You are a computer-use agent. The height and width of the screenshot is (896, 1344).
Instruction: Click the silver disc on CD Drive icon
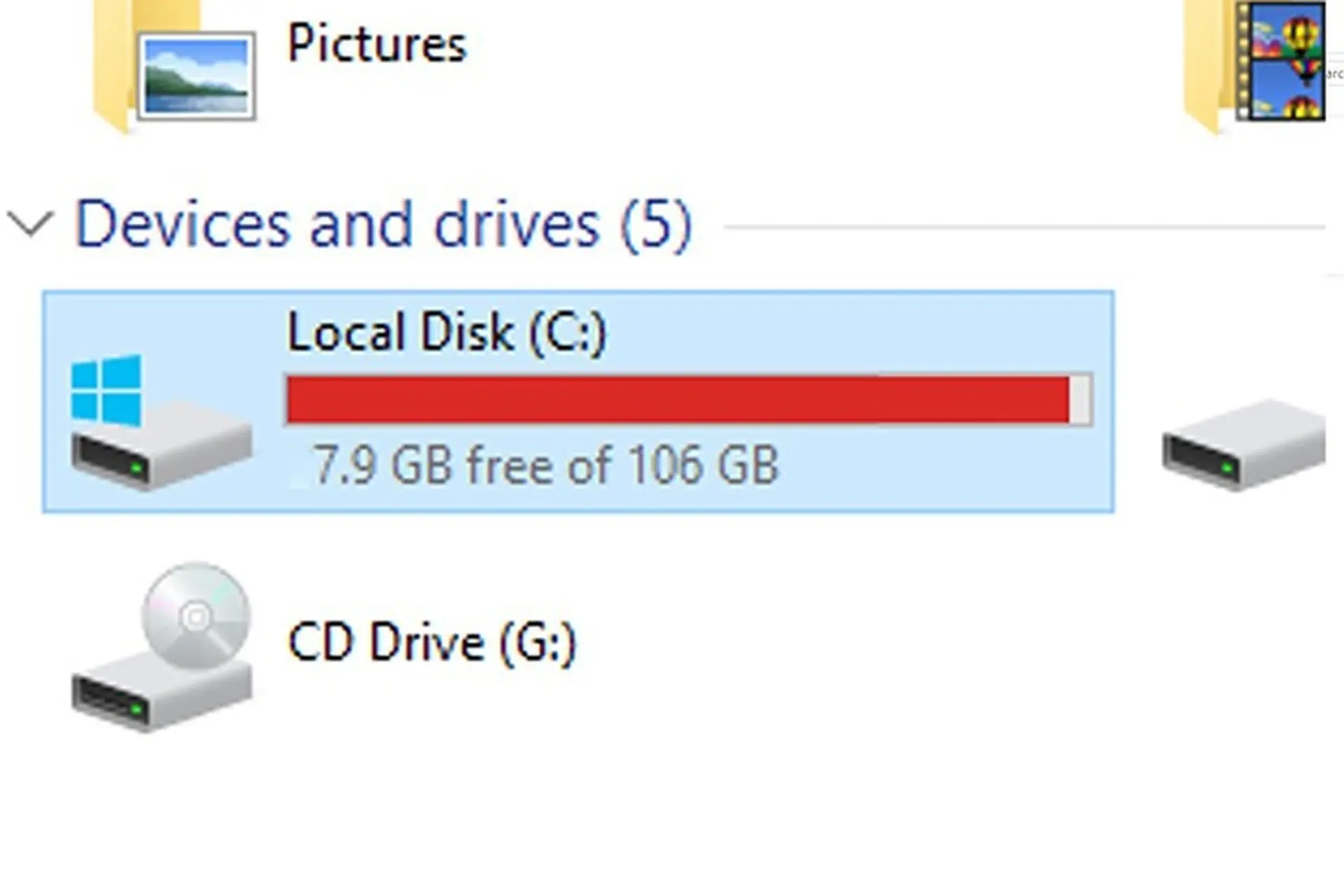[196, 616]
